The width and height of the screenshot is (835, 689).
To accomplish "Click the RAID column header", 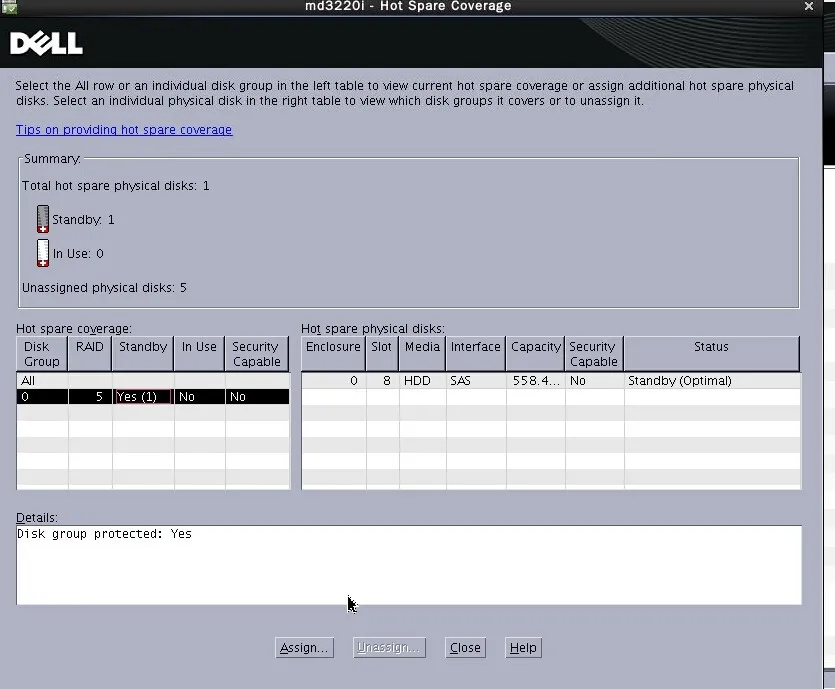I will 90,354.
